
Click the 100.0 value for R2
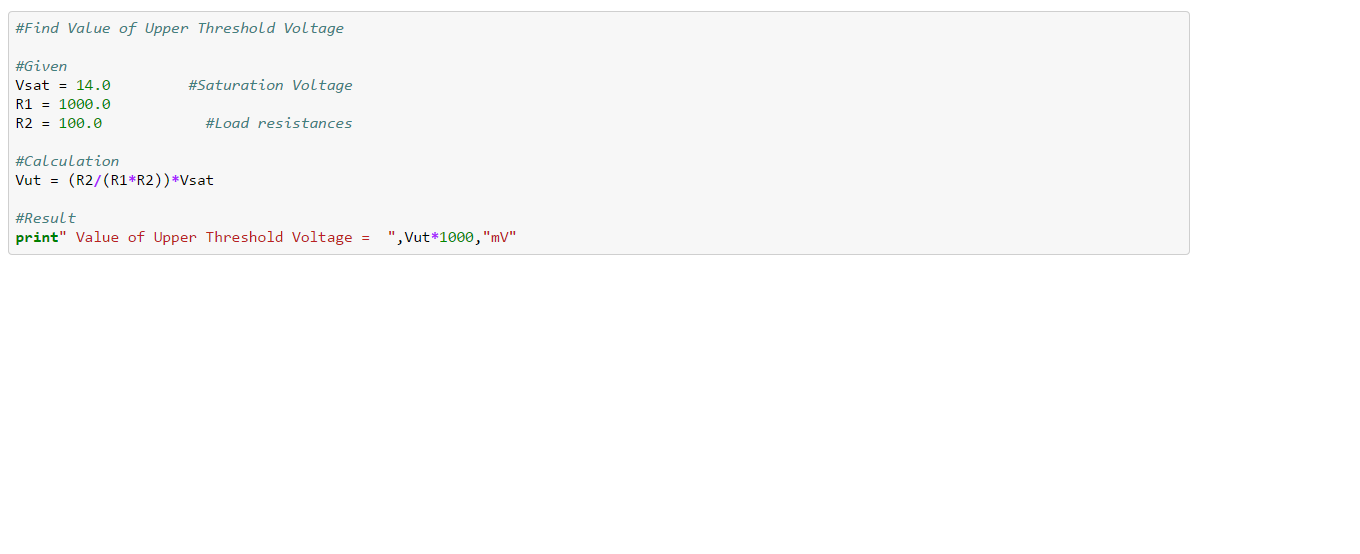point(80,123)
